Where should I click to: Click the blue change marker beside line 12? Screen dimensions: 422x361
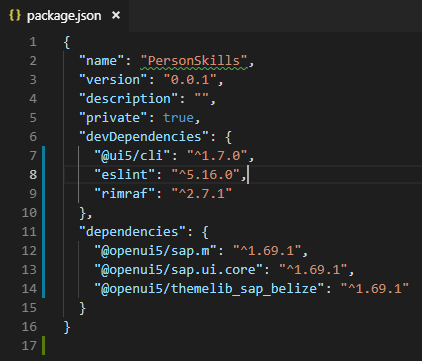tap(44, 251)
